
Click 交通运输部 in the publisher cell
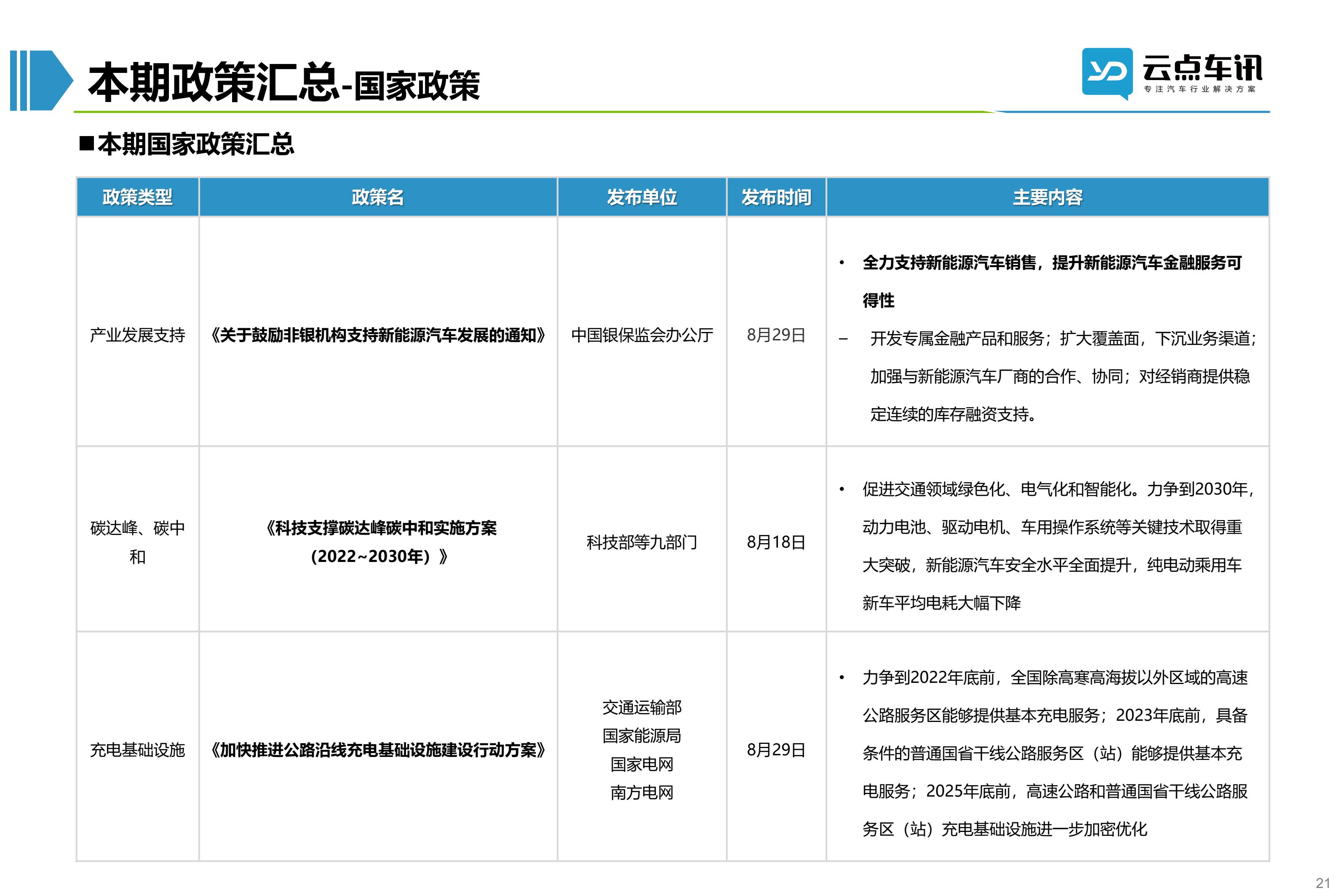pyautogui.click(x=642, y=707)
